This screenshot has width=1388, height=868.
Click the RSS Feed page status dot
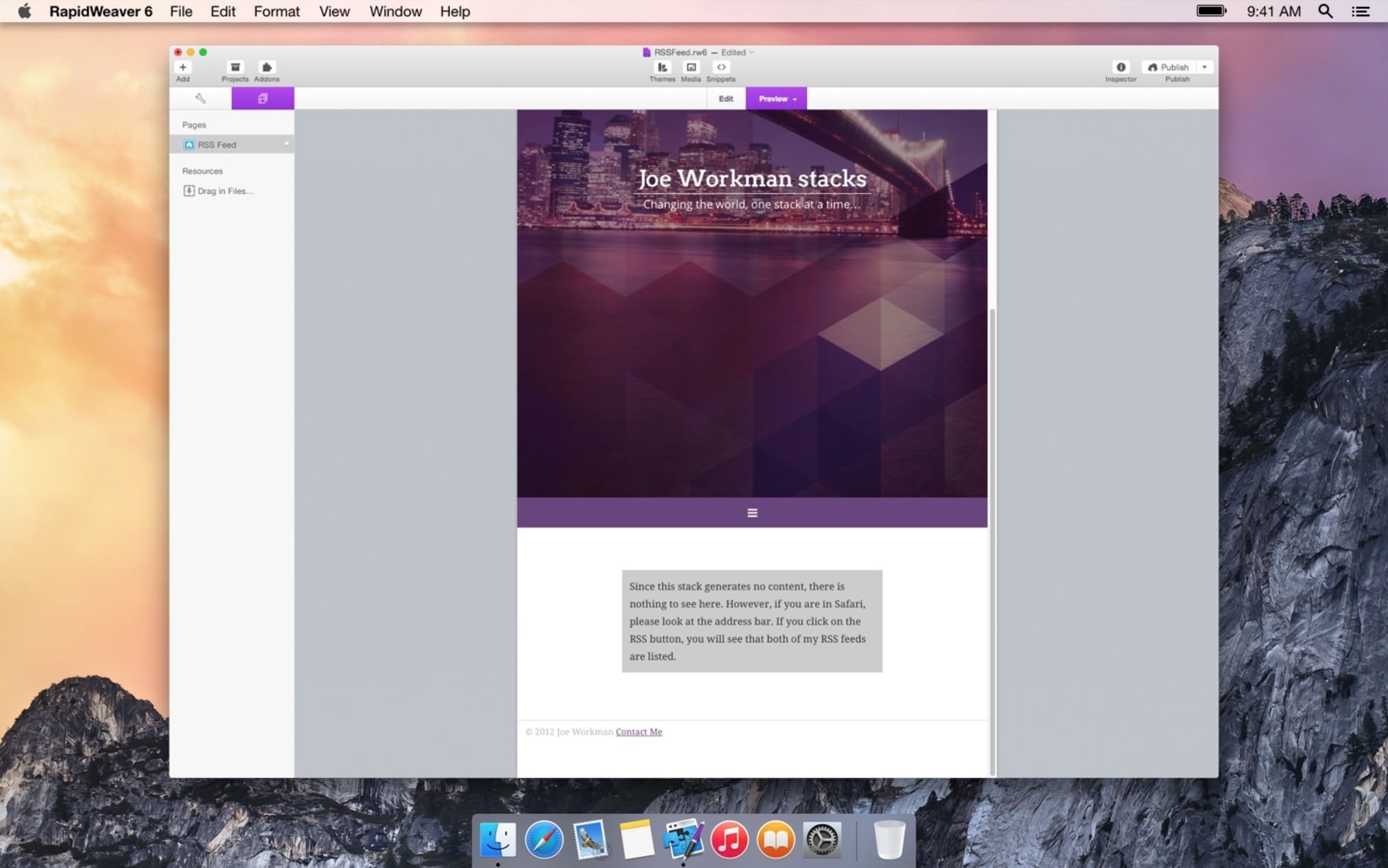[287, 144]
